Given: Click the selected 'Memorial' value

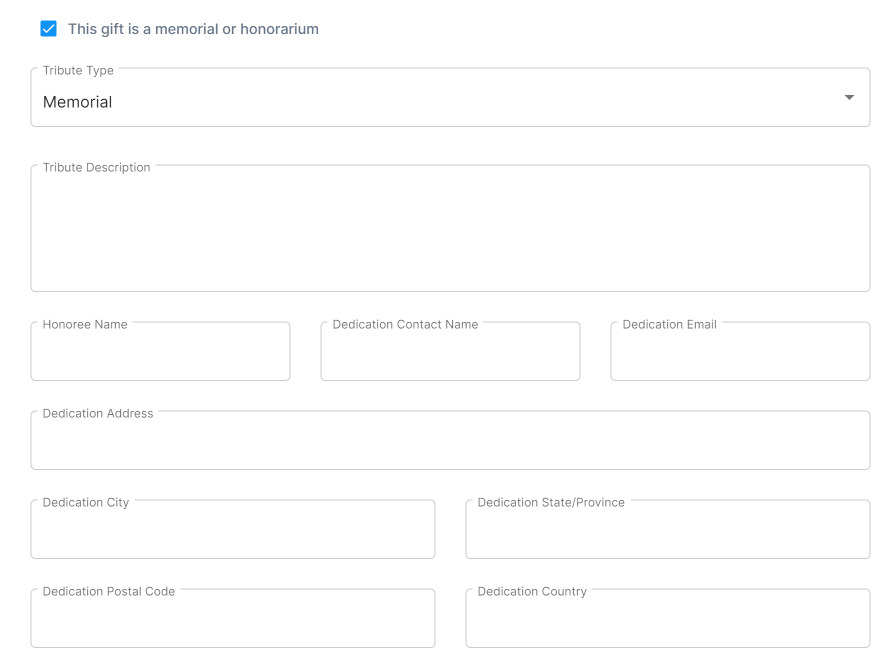Looking at the screenshot, I should pos(78,102).
